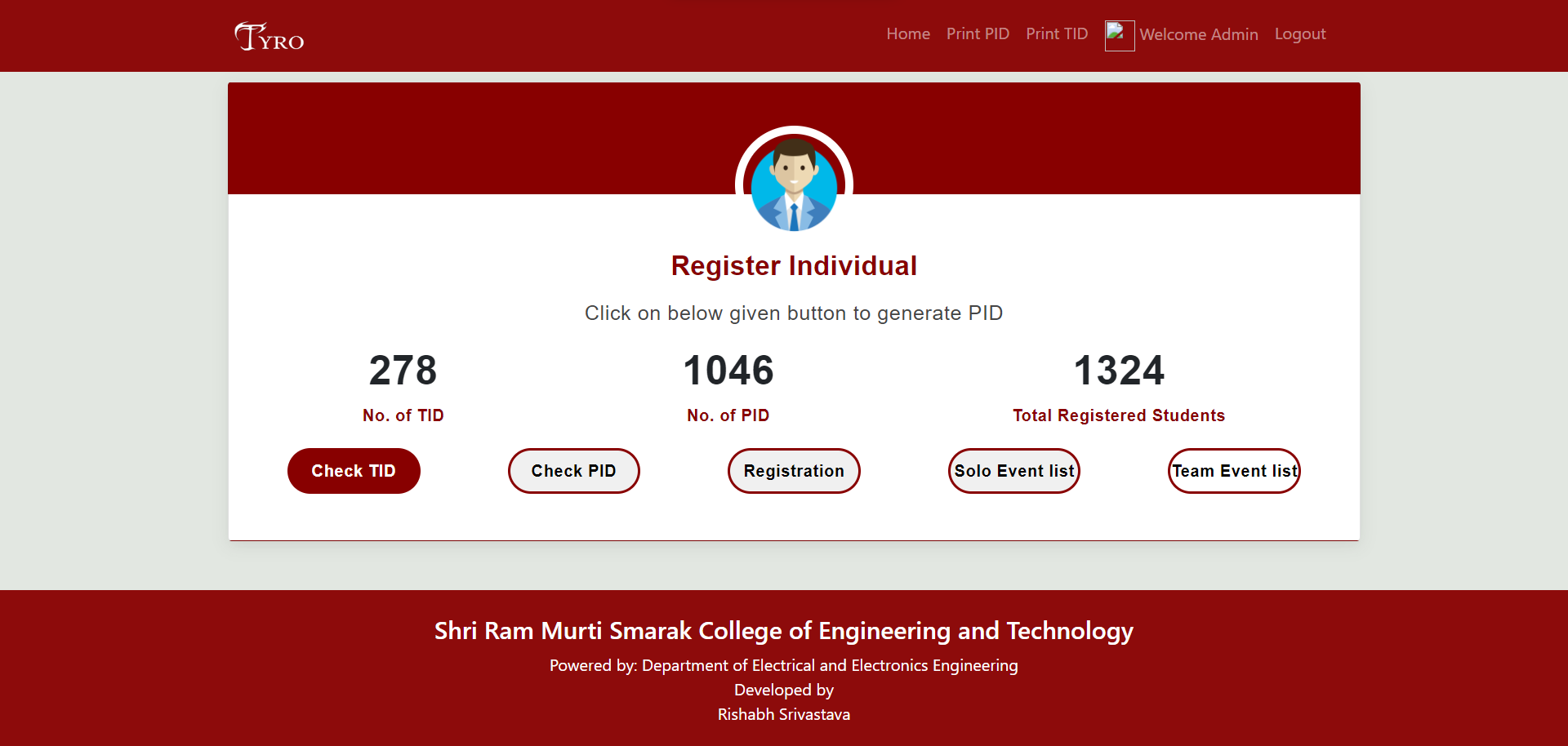Screen dimensions: 1568x746
Task: Click the Total Registered Students count 1324
Action: [x=1119, y=371]
